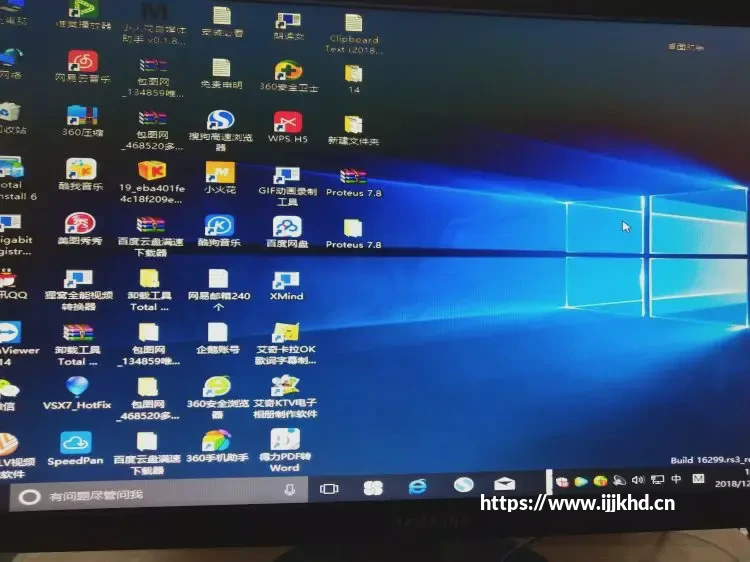Open Internet Explorer from the taskbar
Screen dimensions: 750x562
click(418, 486)
